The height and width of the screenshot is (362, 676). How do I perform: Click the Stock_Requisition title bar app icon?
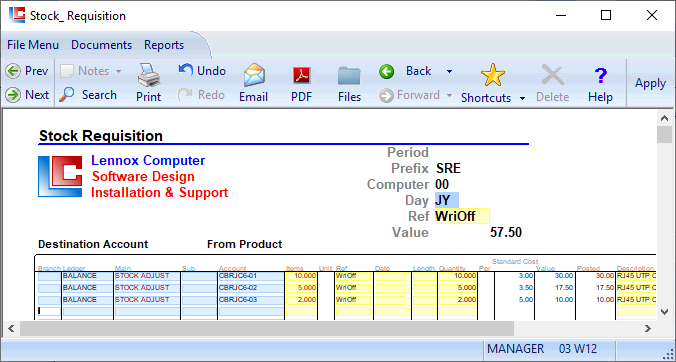coord(17,15)
